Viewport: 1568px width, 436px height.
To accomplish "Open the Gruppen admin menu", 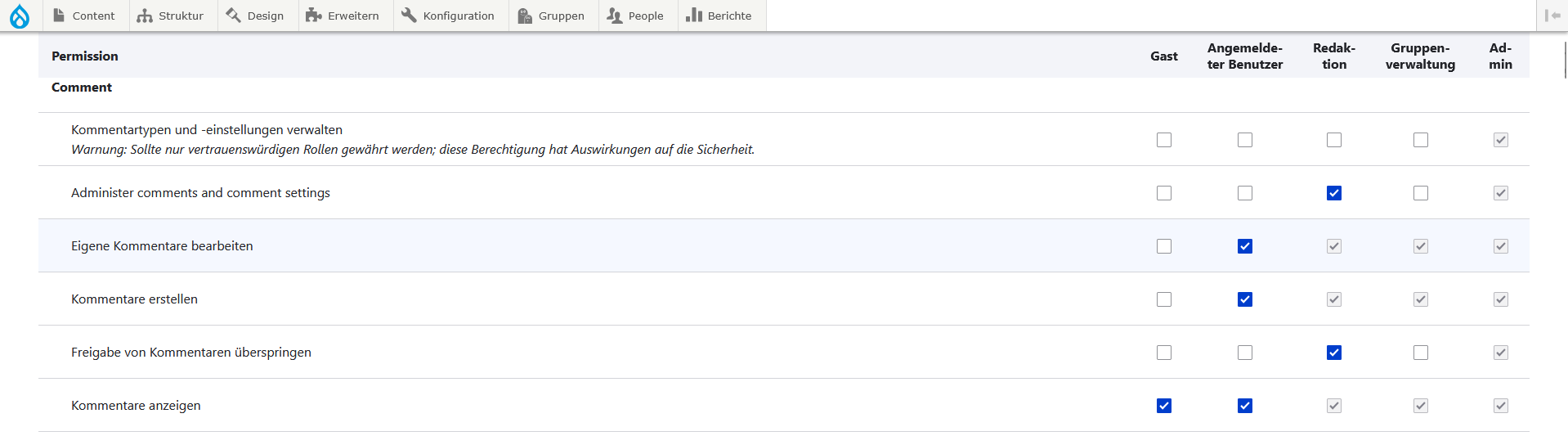I will pos(552,16).
